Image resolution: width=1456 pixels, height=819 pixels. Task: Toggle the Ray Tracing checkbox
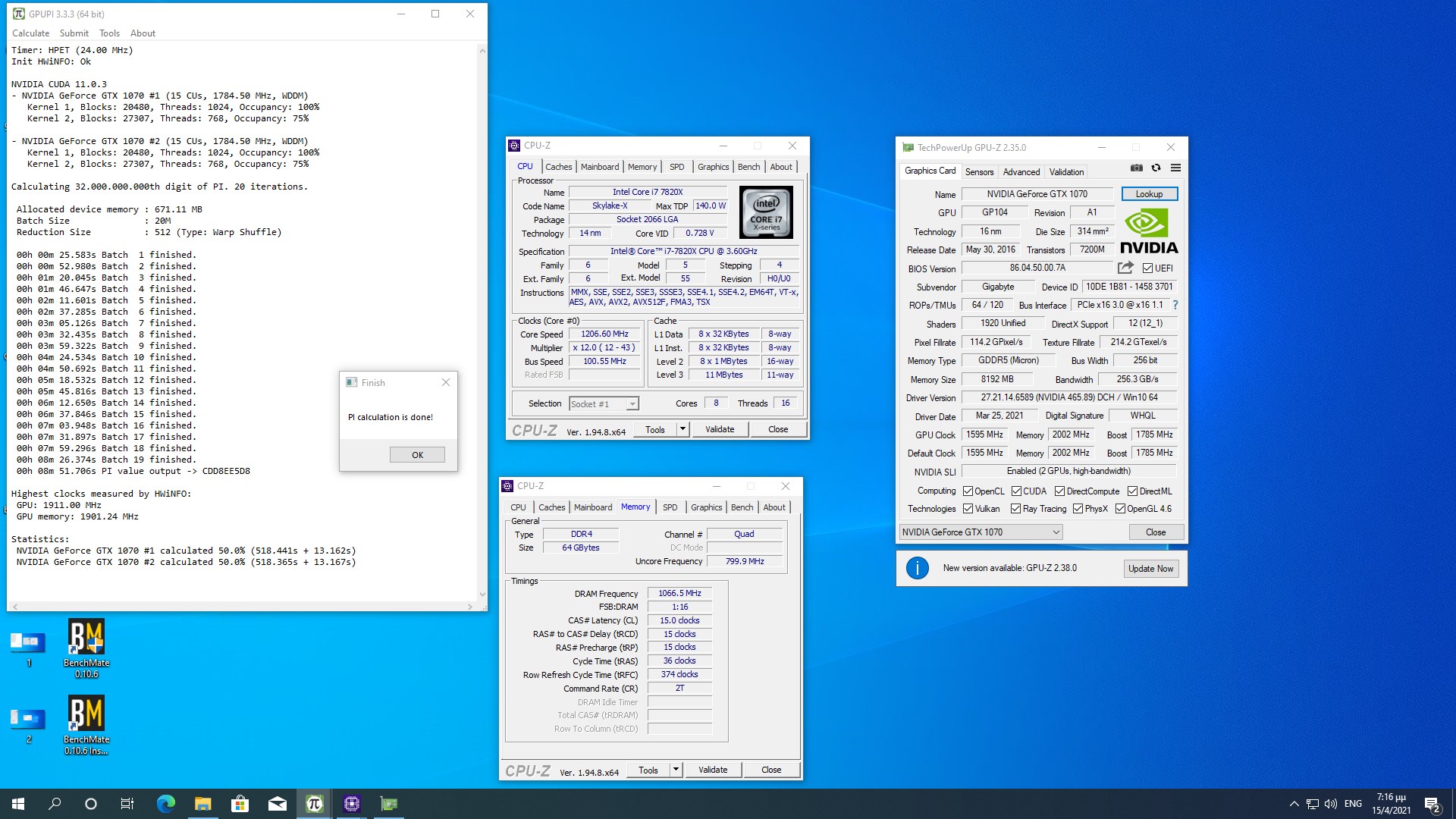tap(1015, 509)
